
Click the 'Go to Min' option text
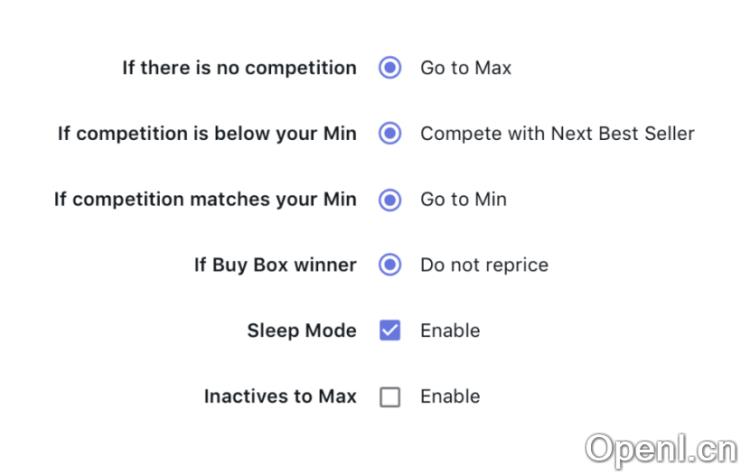(463, 199)
